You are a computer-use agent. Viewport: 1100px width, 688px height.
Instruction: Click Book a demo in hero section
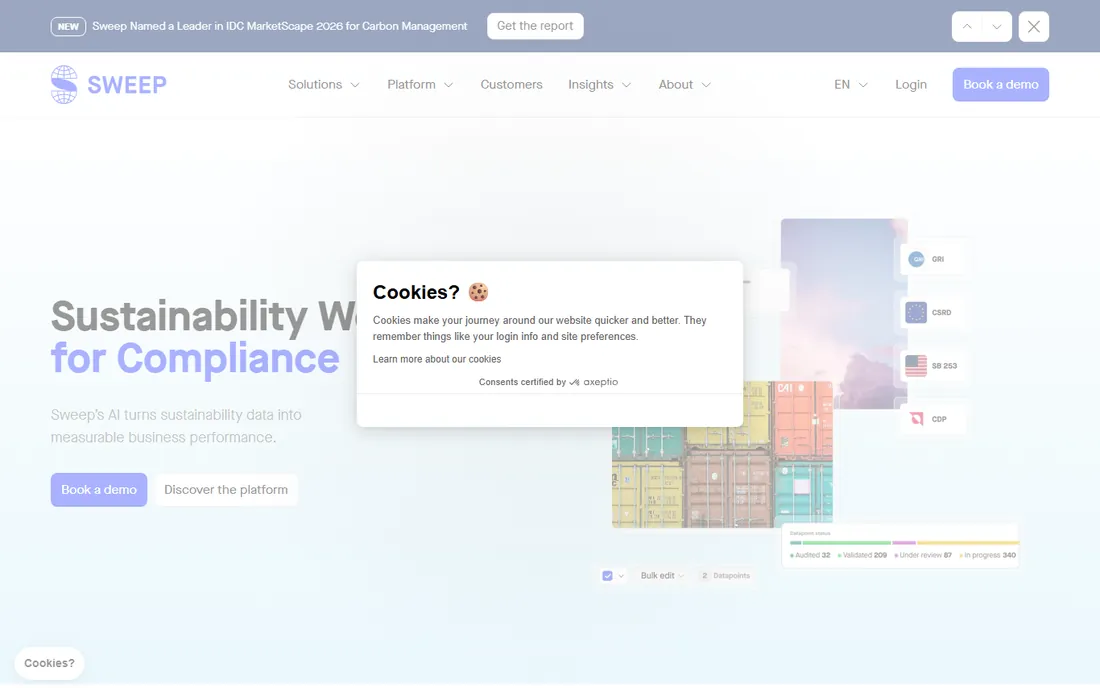tap(99, 490)
